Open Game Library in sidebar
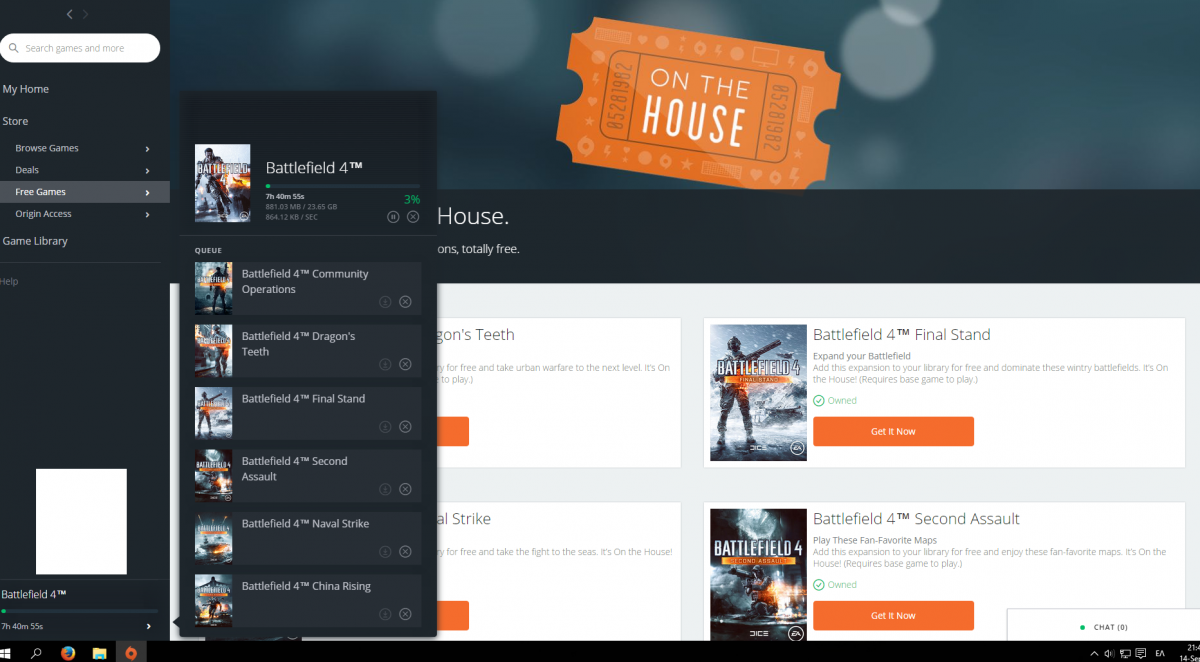The image size is (1200, 662). [35, 241]
